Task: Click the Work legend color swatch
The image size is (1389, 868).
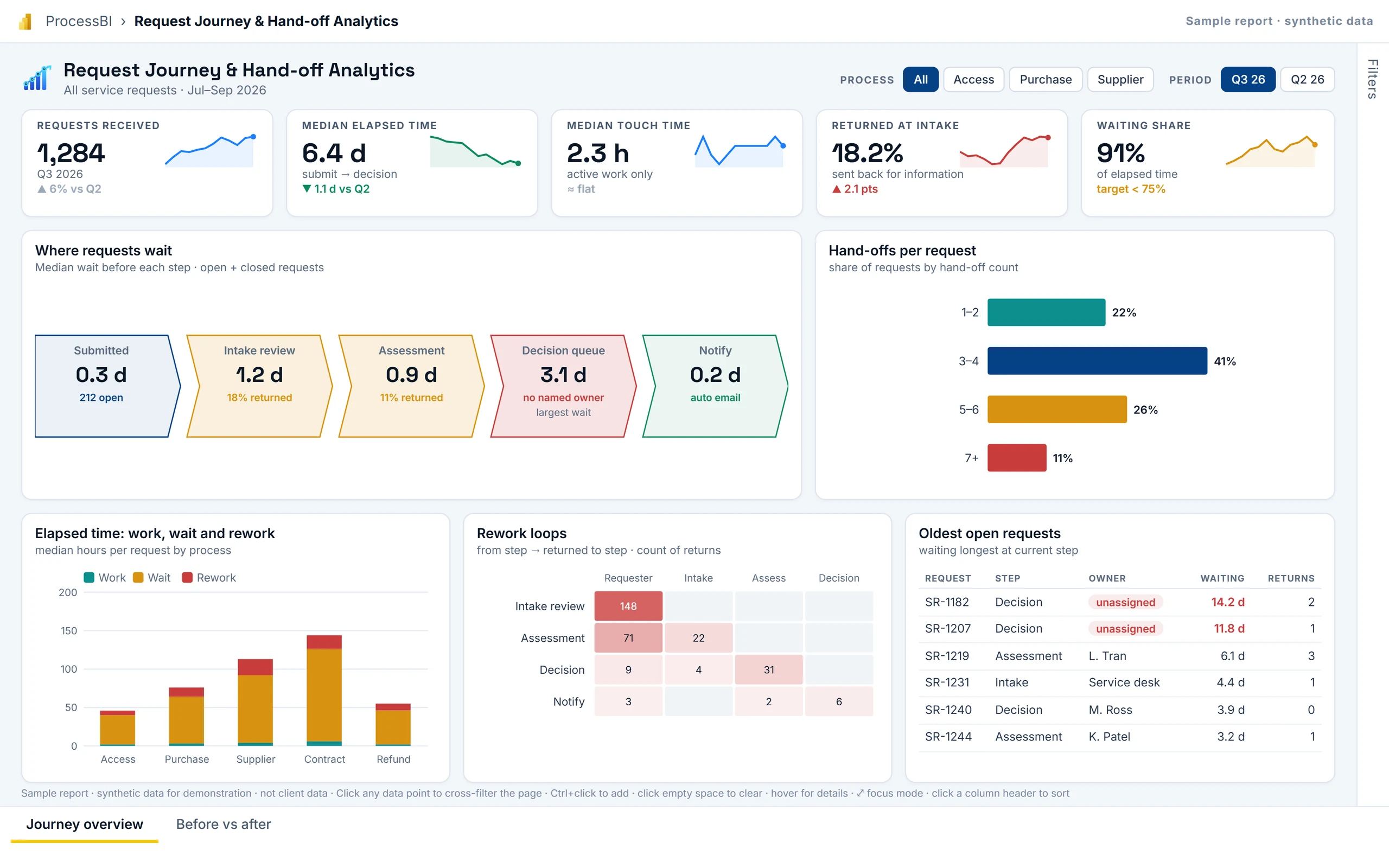Action: pyautogui.click(x=89, y=578)
